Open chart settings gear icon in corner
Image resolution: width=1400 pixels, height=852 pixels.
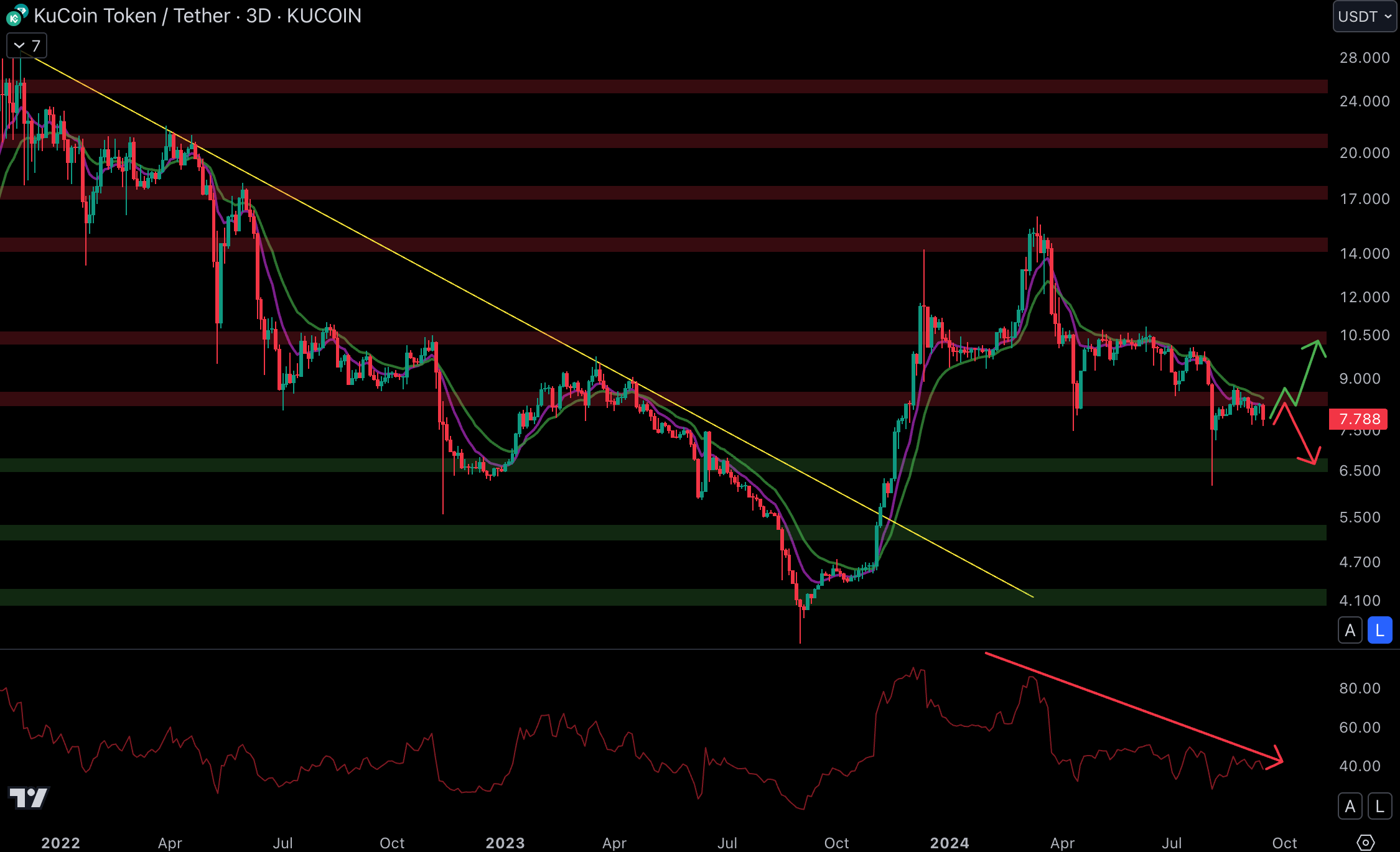coord(1365,843)
